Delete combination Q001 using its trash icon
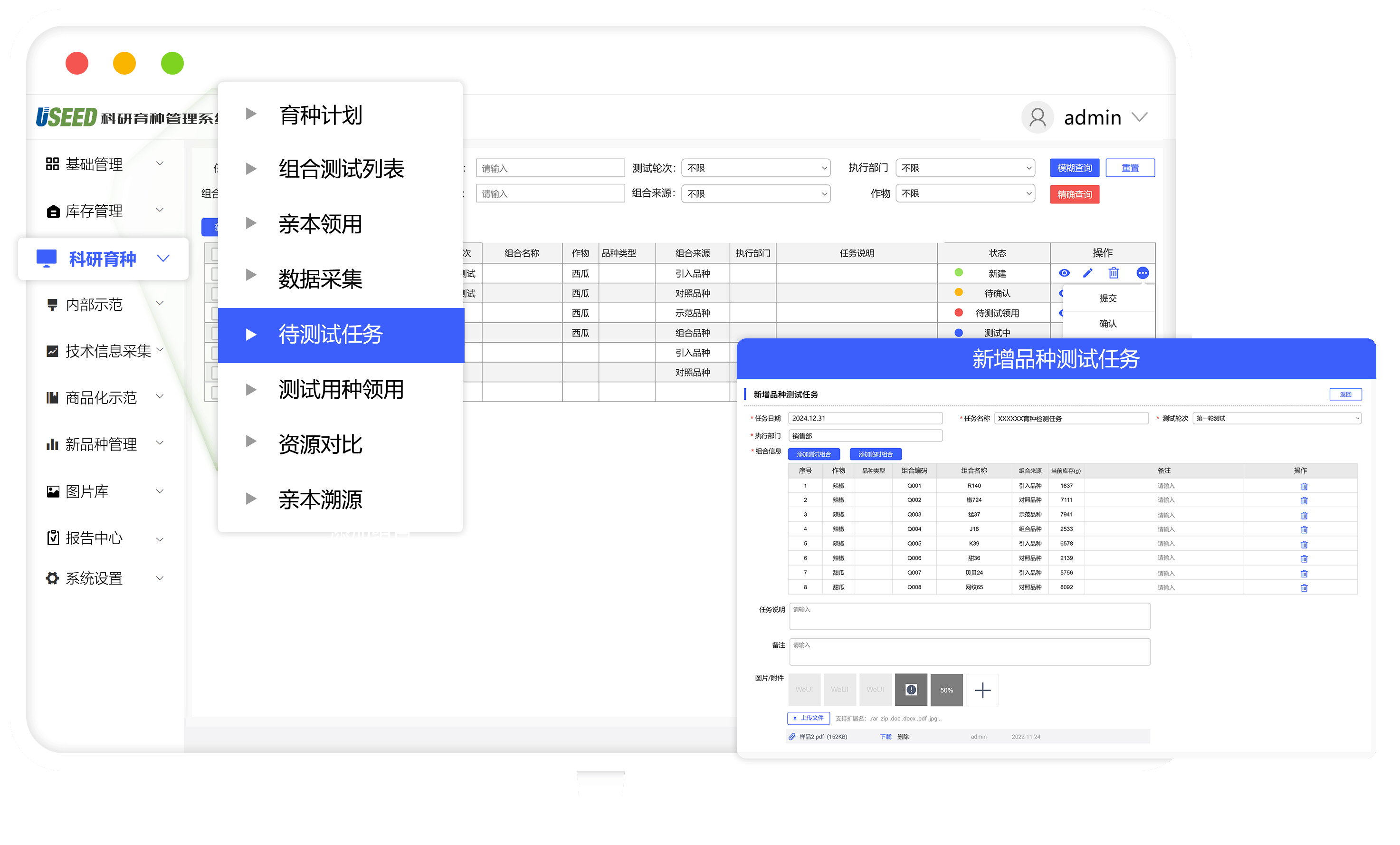The width and height of the screenshot is (1400, 845). (1304, 486)
